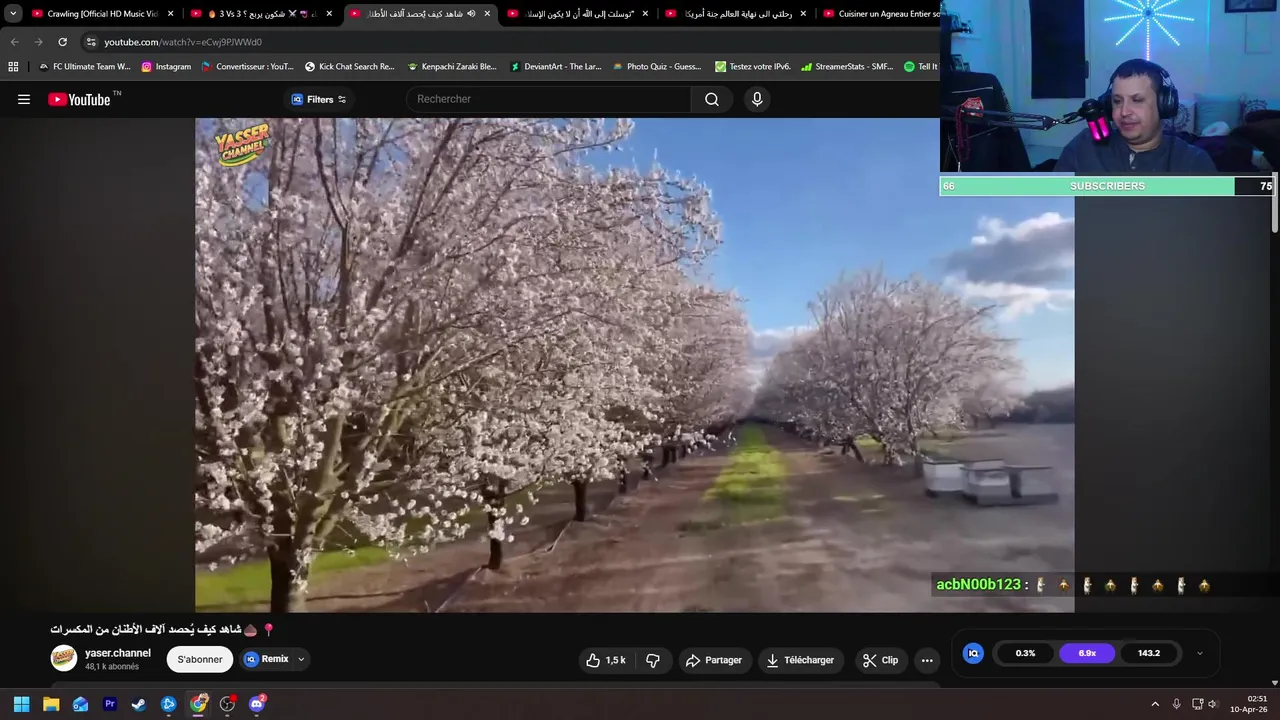Open the Convertisseur YouTube bookmark

tap(248, 67)
